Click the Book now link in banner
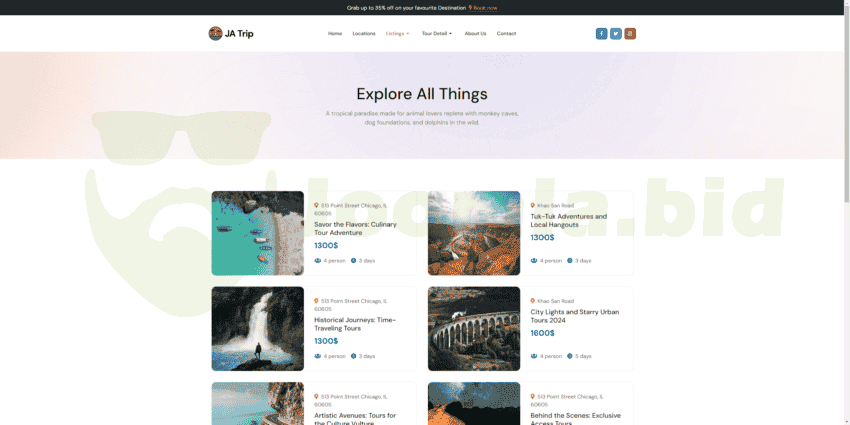The width and height of the screenshot is (850, 425). 485,8
